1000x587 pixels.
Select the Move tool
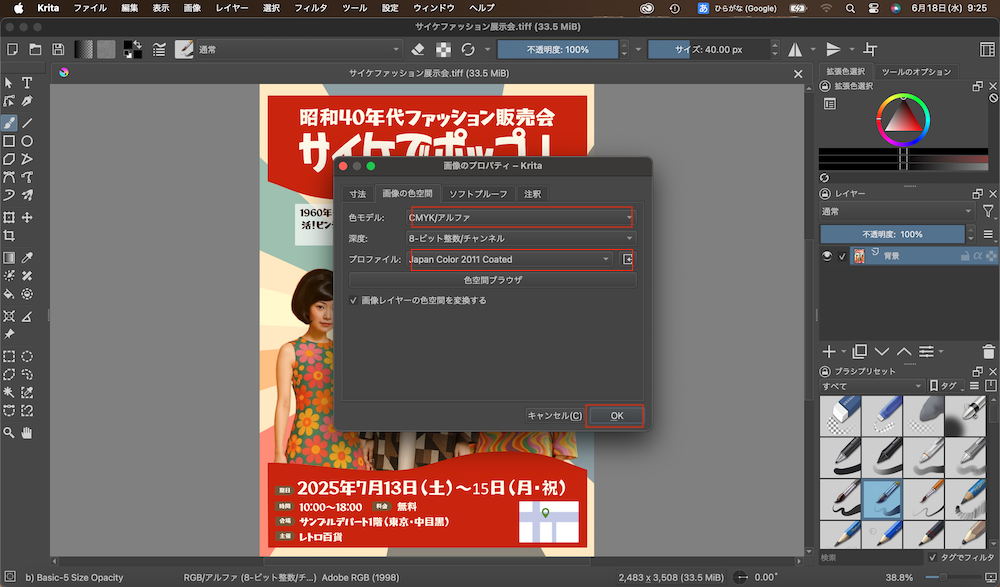27,218
